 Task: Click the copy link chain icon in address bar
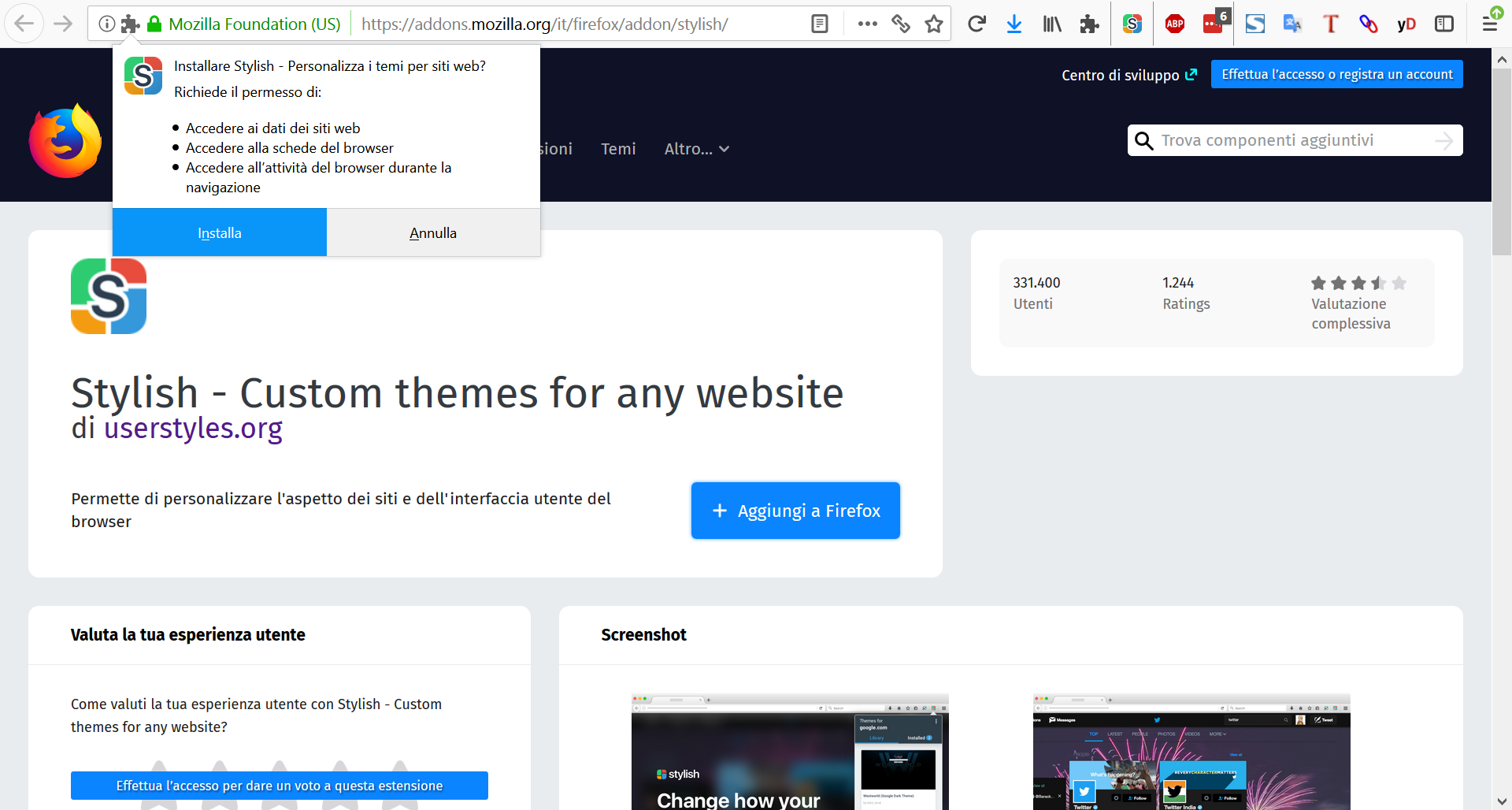point(901,24)
